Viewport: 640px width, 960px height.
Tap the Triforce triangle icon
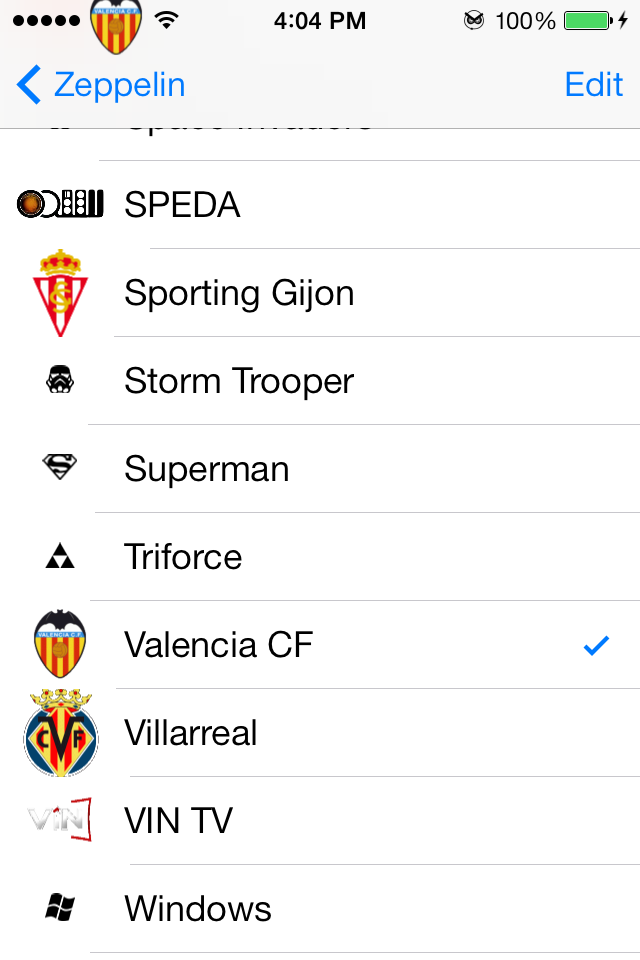pos(60,556)
